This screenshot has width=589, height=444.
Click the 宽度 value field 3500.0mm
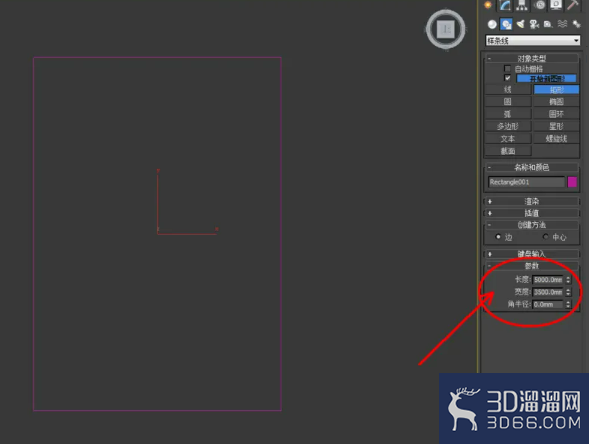[x=548, y=292]
